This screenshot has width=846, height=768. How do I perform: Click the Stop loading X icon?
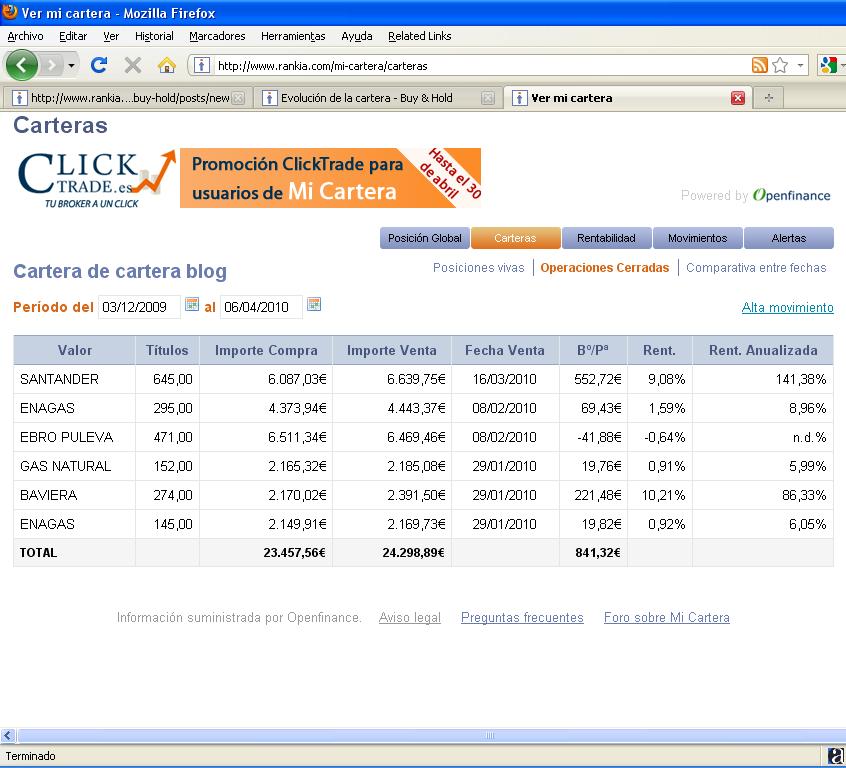pyautogui.click(x=132, y=66)
